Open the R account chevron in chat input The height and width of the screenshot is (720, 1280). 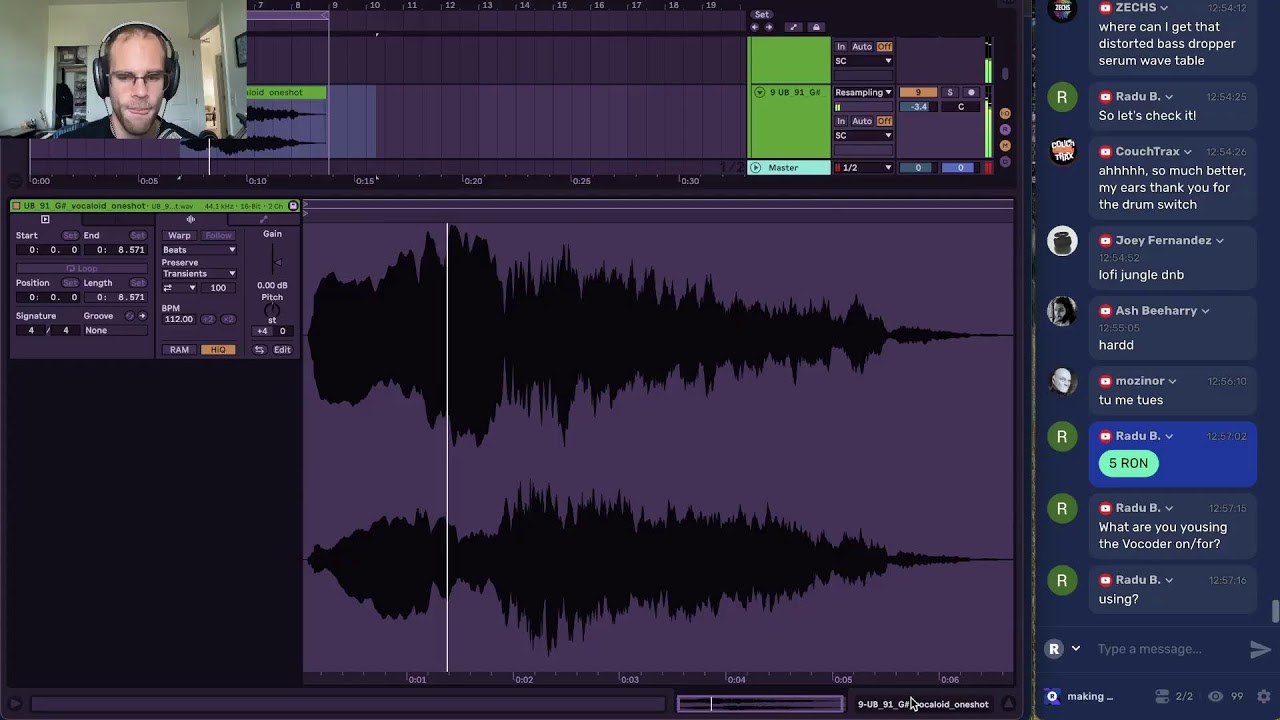[x=1076, y=649]
